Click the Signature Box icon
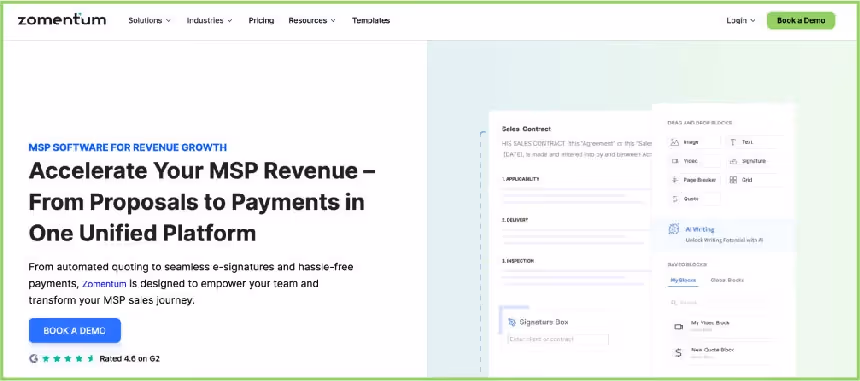Screen dimensions: 860x381 pyautogui.click(x=512, y=322)
